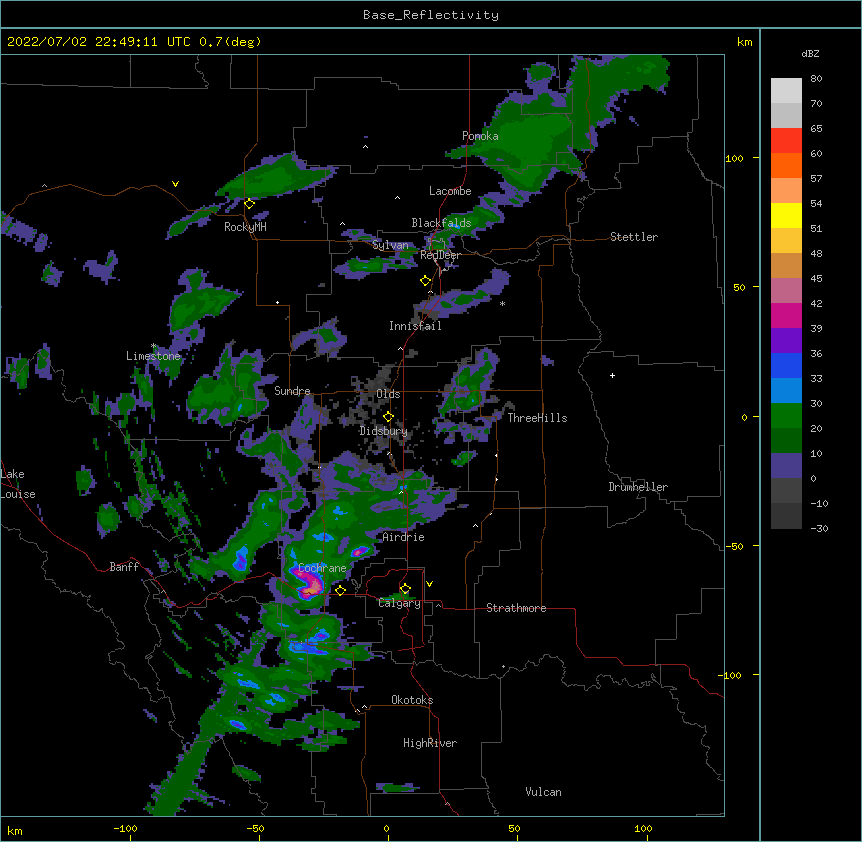Click the timestamp 2022/07/02 22:49:11 UTC
The image size is (862, 842).
coord(98,42)
